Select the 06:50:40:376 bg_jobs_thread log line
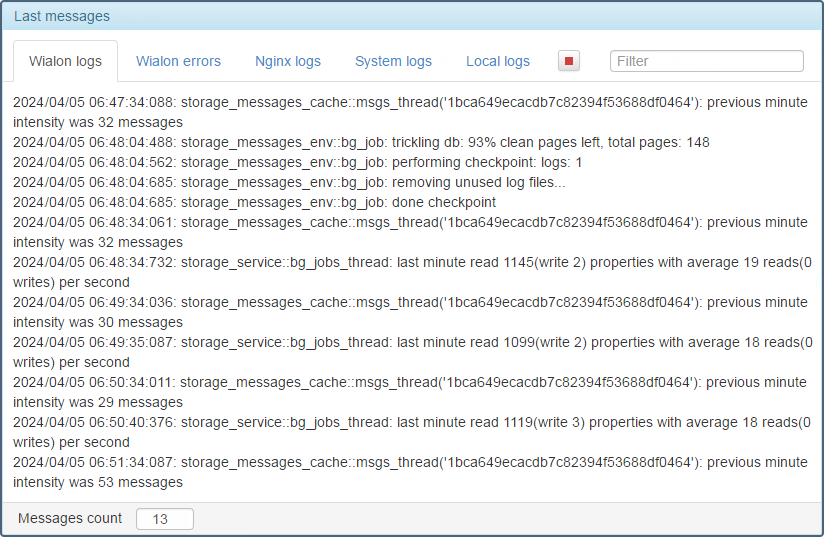824x537 pixels. 411,432
